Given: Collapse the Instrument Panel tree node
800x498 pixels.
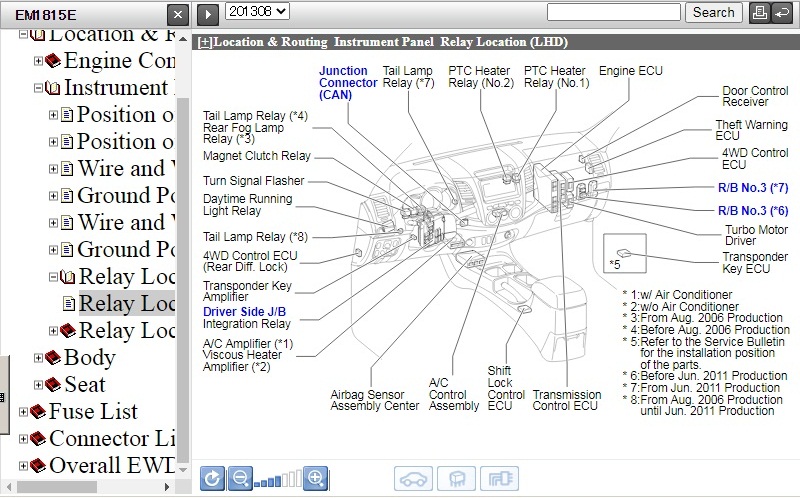Looking at the screenshot, I should pos(38,88).
